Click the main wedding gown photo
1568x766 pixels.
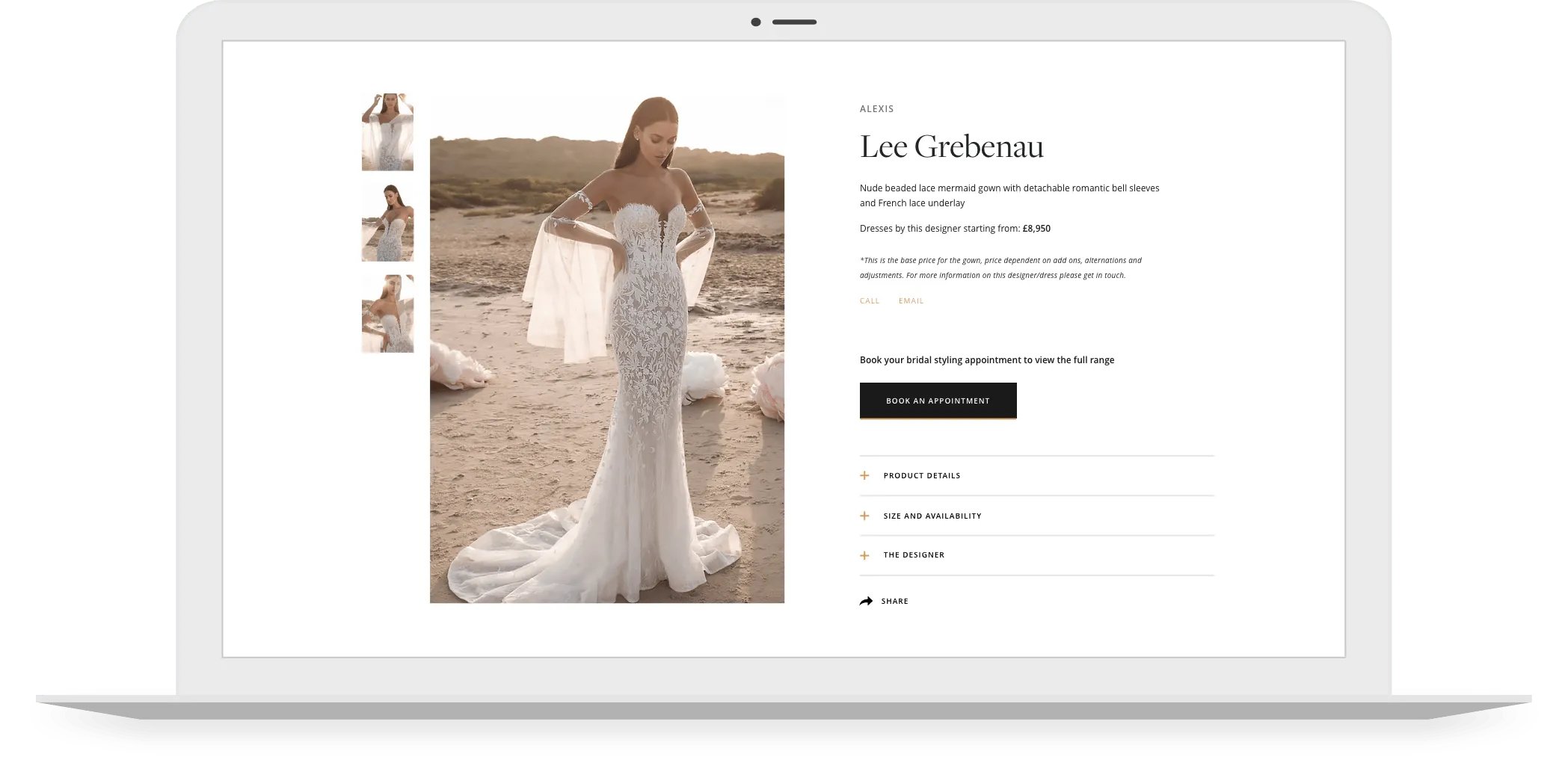[606, 348]
